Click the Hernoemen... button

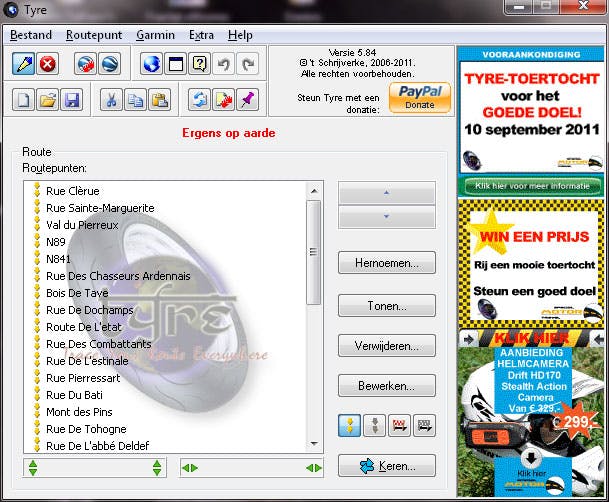pos(387,263)
